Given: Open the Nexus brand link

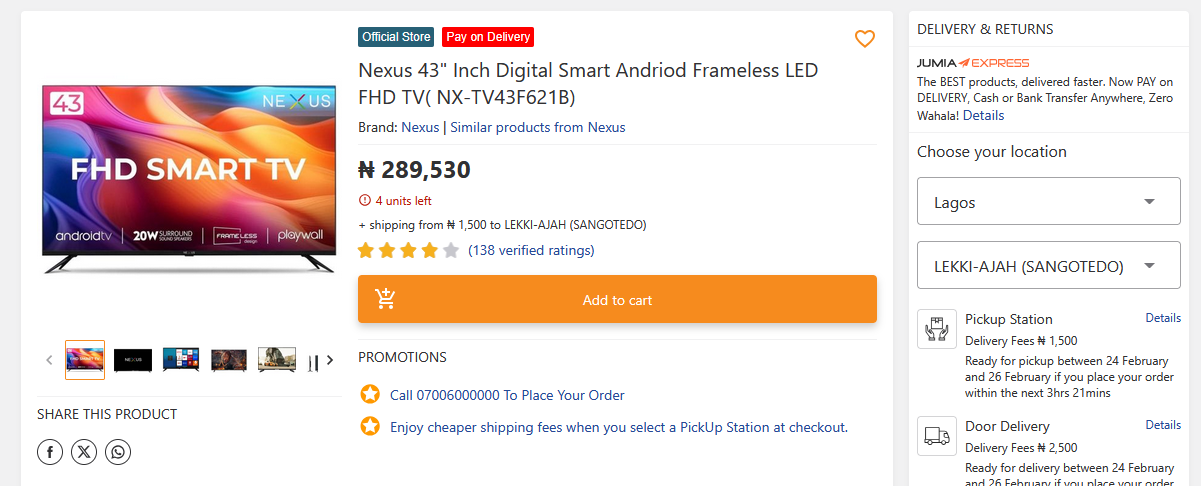Looking at the screenshot, I should point(420,127).
